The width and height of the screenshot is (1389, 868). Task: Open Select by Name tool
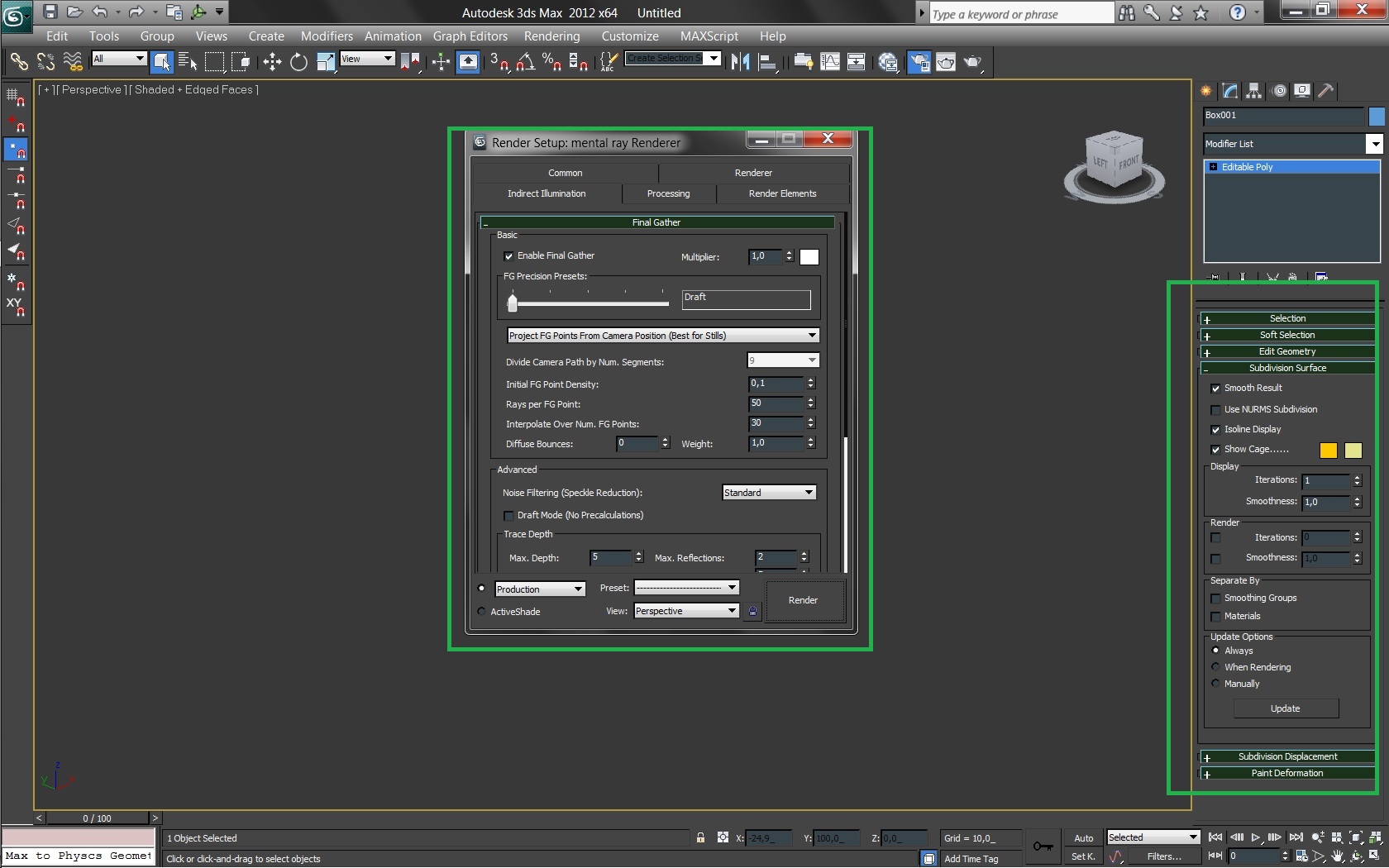point(188,61)
